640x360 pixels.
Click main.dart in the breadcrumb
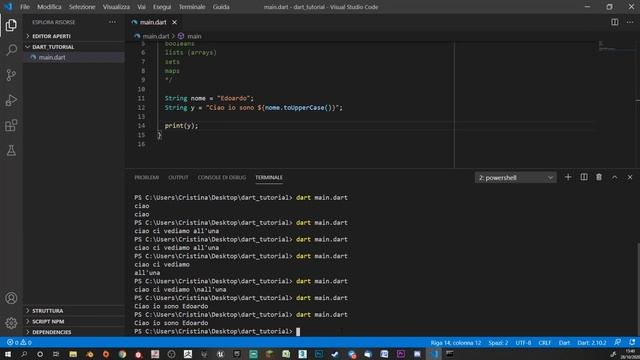point(156,36)
